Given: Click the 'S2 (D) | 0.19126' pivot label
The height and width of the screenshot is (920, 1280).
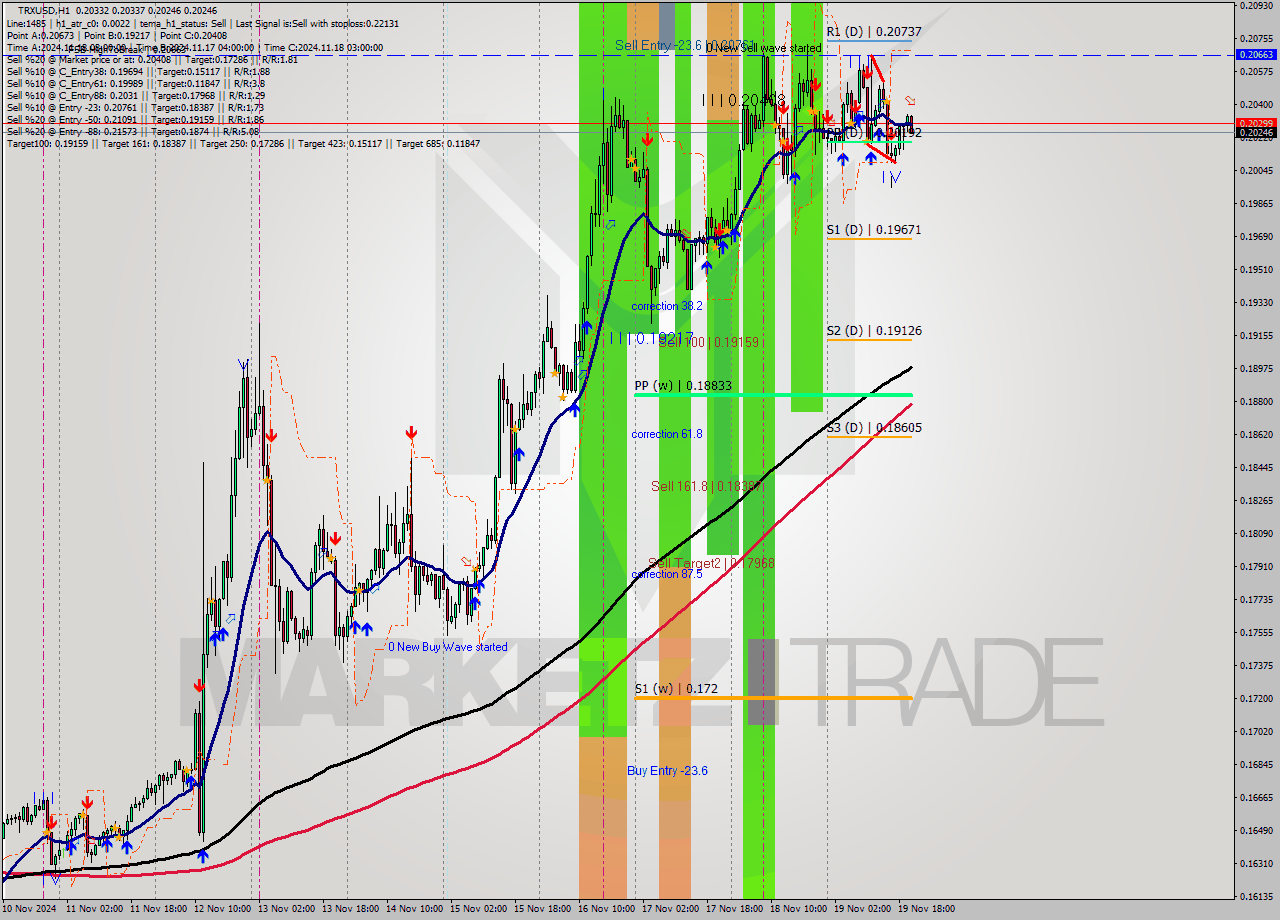Looking at the screenshot, I should point(873,331).
